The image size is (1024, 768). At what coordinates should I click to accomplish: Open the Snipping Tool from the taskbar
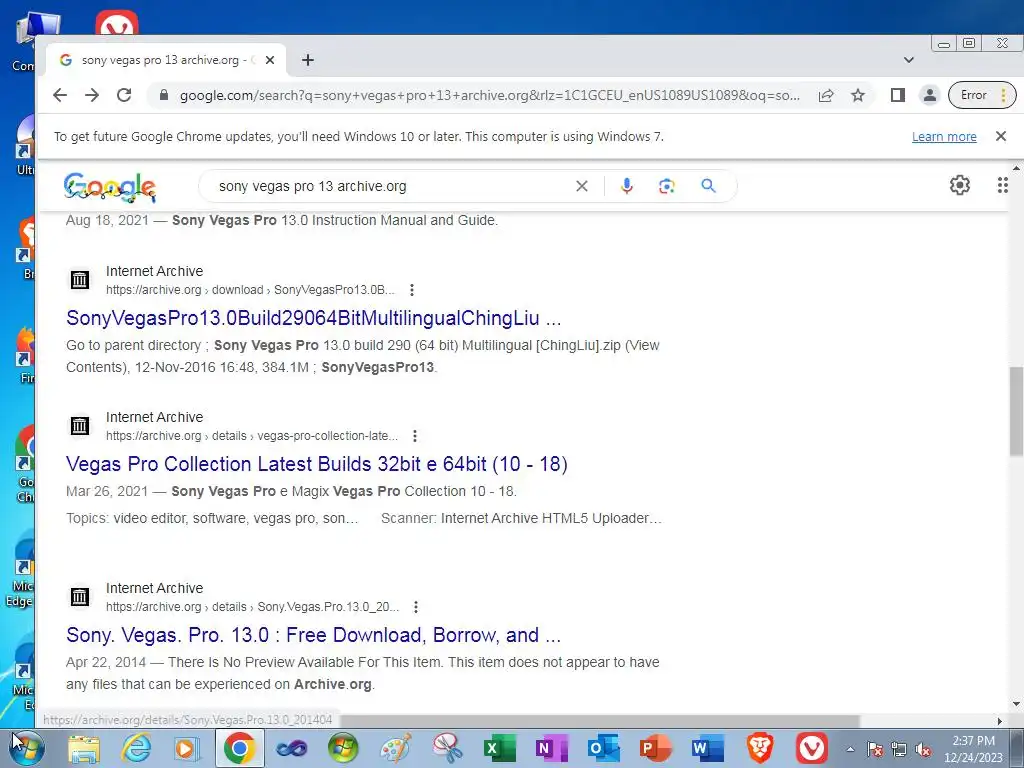pyautogui.click(x=447, y=749)
